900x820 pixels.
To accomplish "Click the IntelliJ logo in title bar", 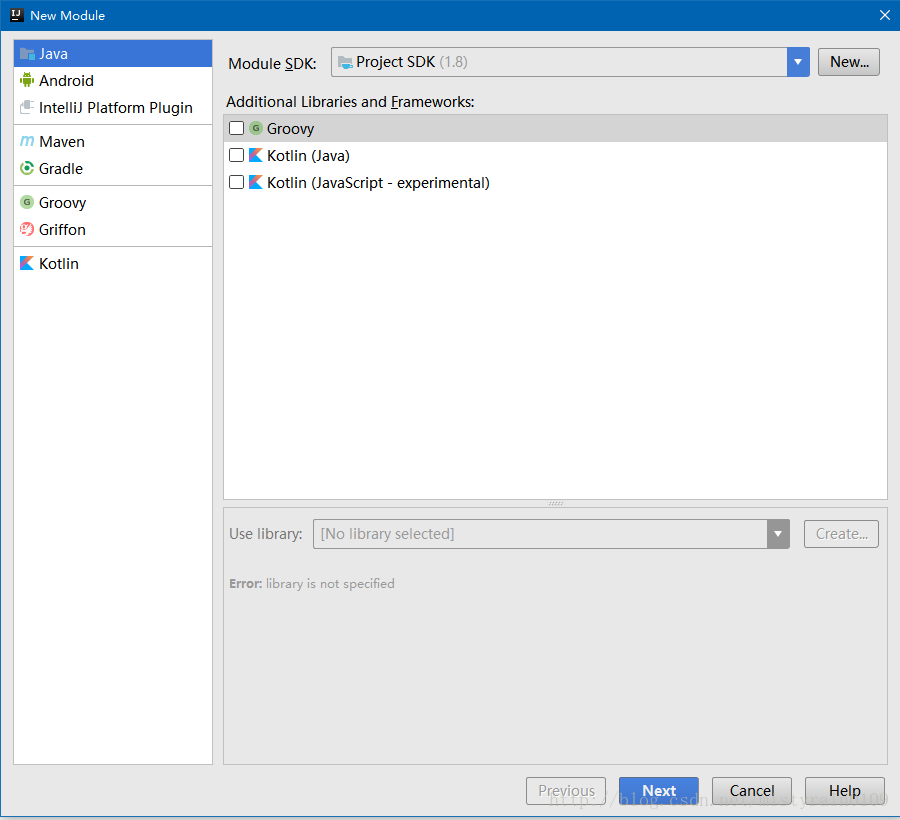I will coord(17,15).
